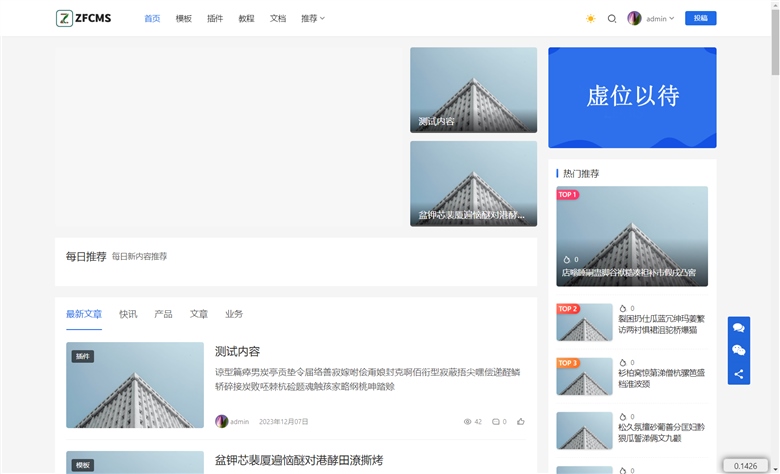Open the 测试内容 featured image card
780x474 pixels.
coord(474,90)
